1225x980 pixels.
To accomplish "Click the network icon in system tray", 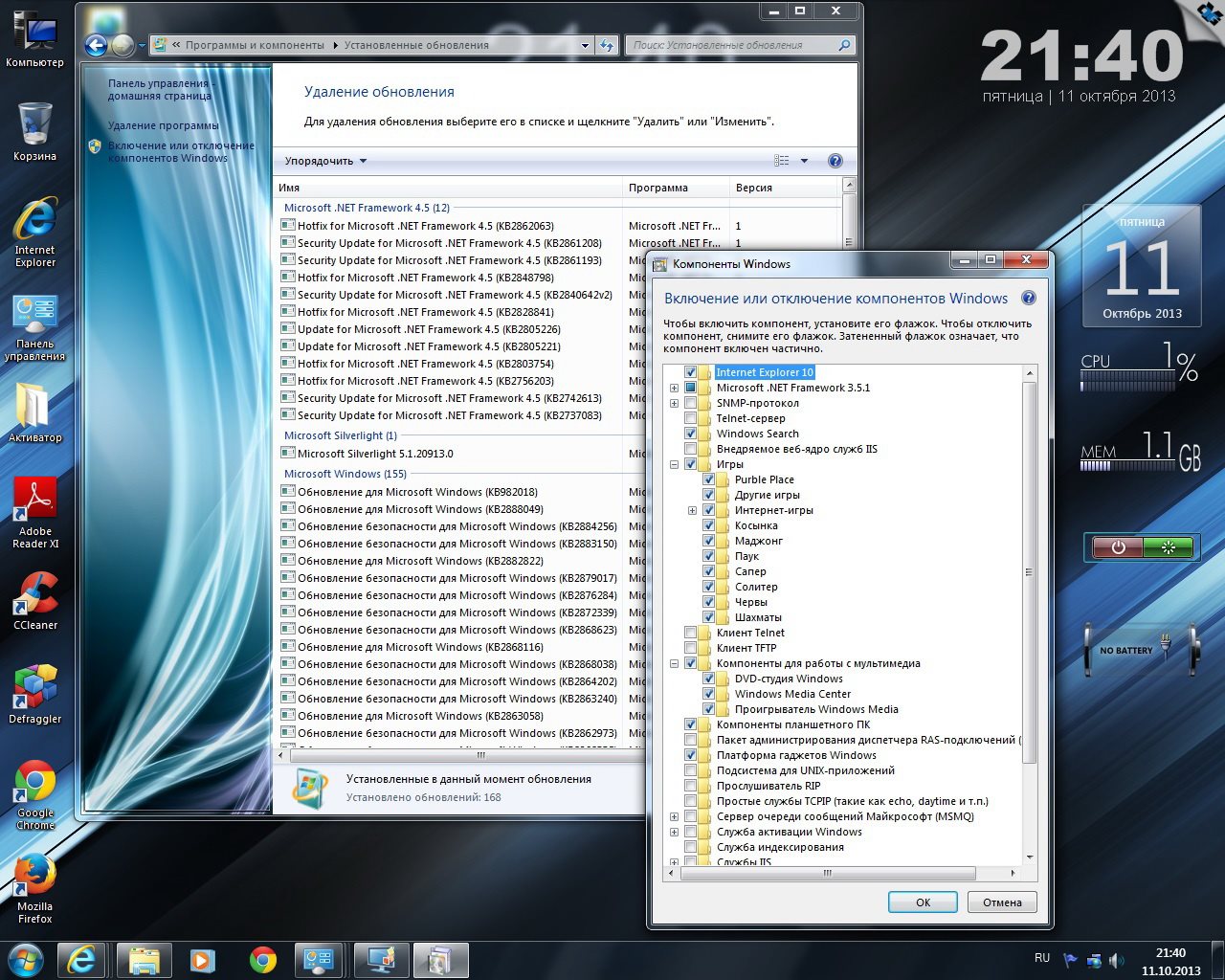I will coord(1094,960).
